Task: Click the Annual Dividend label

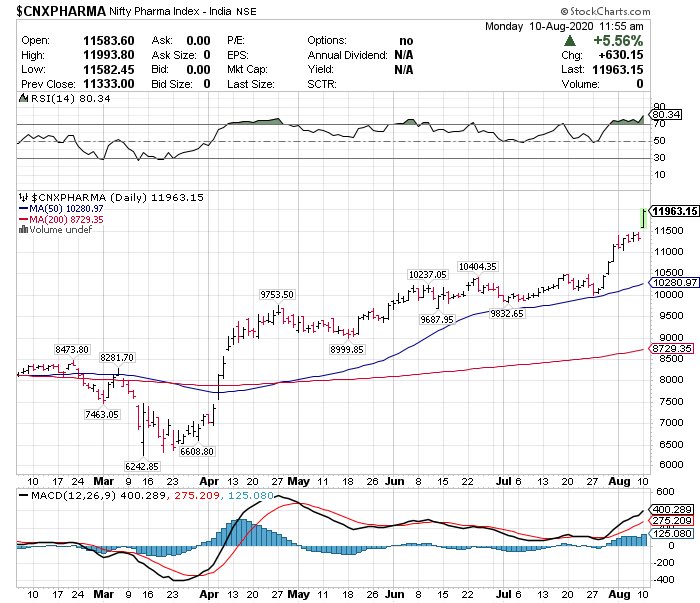Action: pos(347,55)
